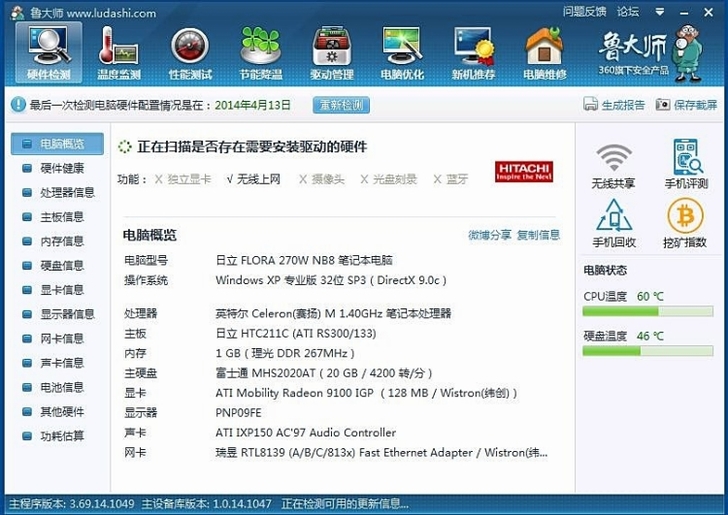Open the 新机推荐 new PC recommendations

474,52
